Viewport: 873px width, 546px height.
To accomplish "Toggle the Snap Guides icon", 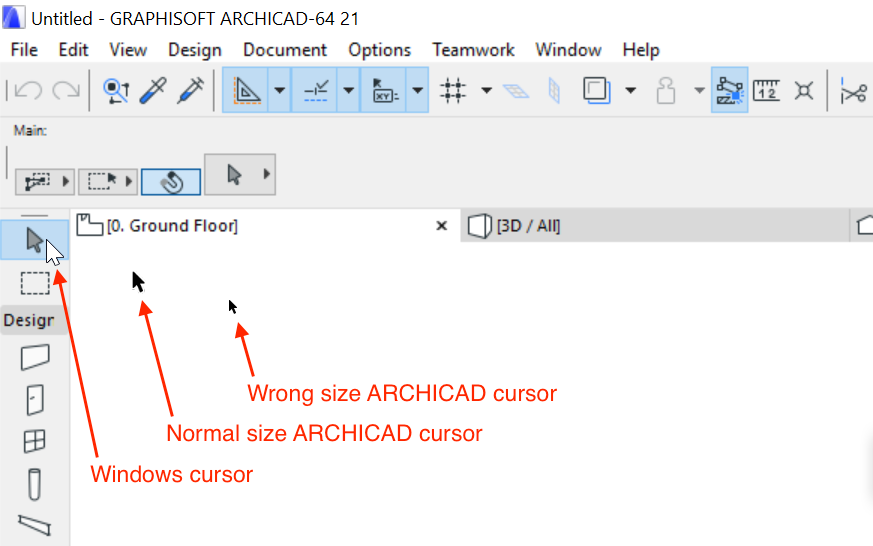I will click(x=315, y=90).
